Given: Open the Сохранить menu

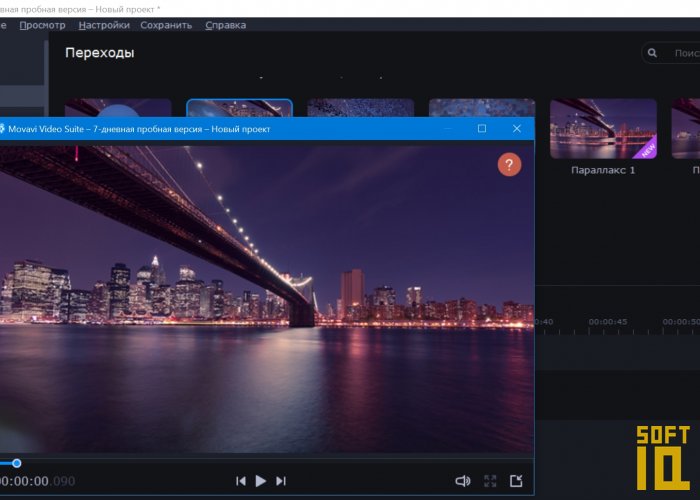Looking at the screenshot, I should pyautogui.click(x=166, y=25).
